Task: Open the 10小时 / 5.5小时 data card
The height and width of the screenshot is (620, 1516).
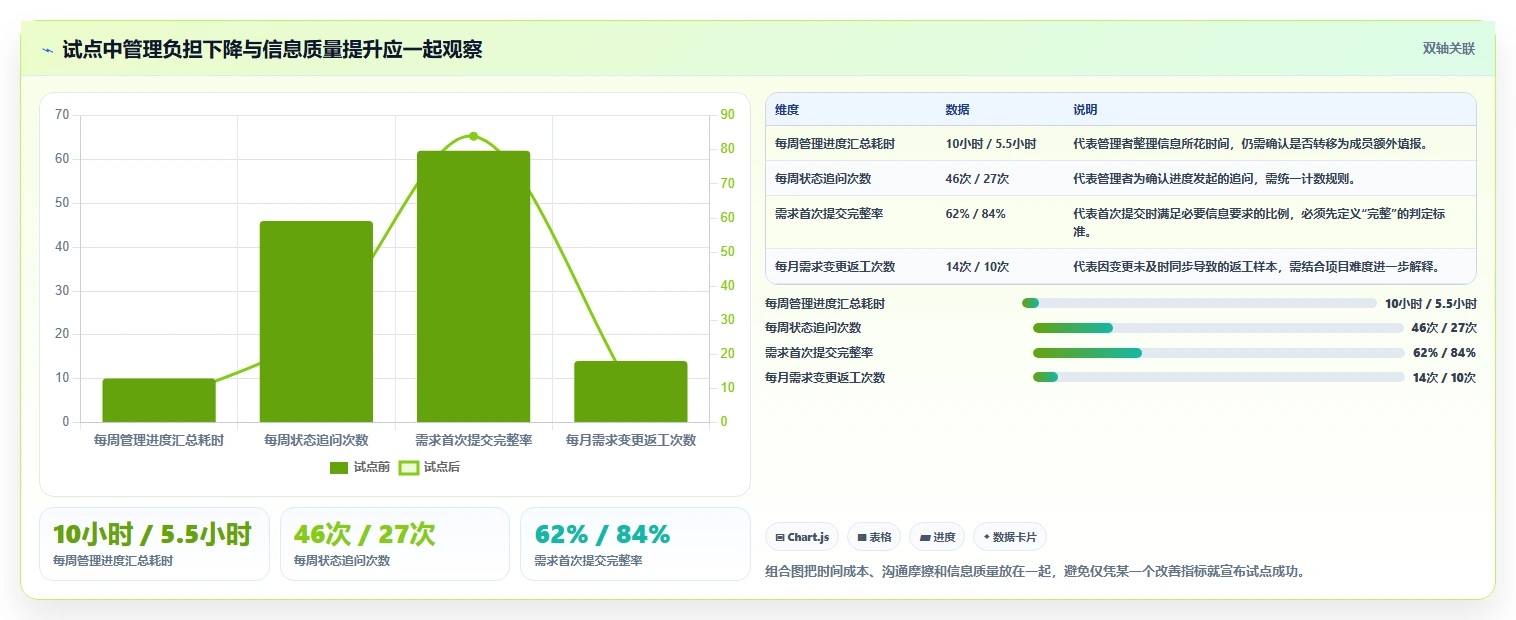Action: [154, 544]
